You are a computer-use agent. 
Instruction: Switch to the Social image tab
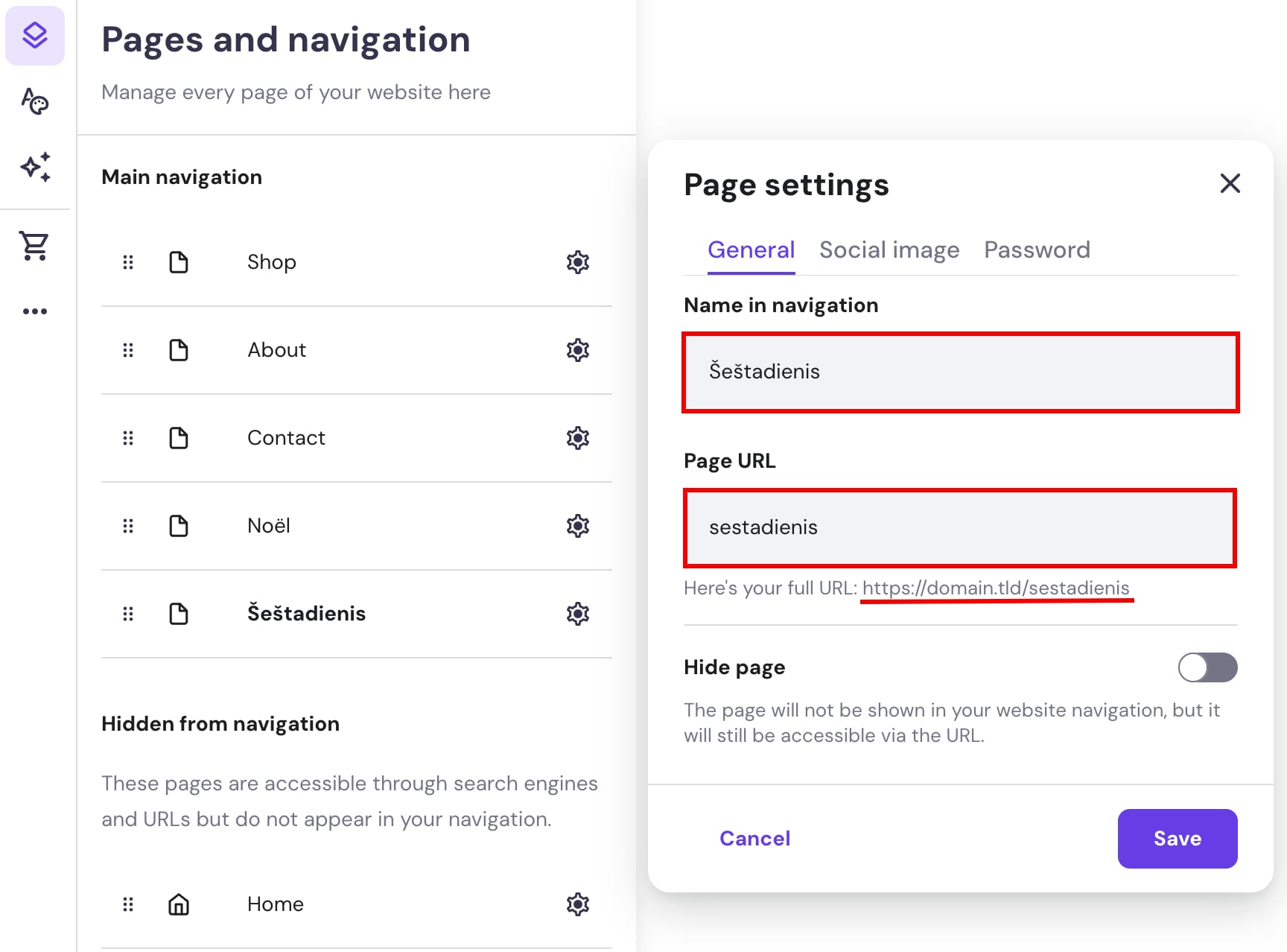tap(889, 250)
